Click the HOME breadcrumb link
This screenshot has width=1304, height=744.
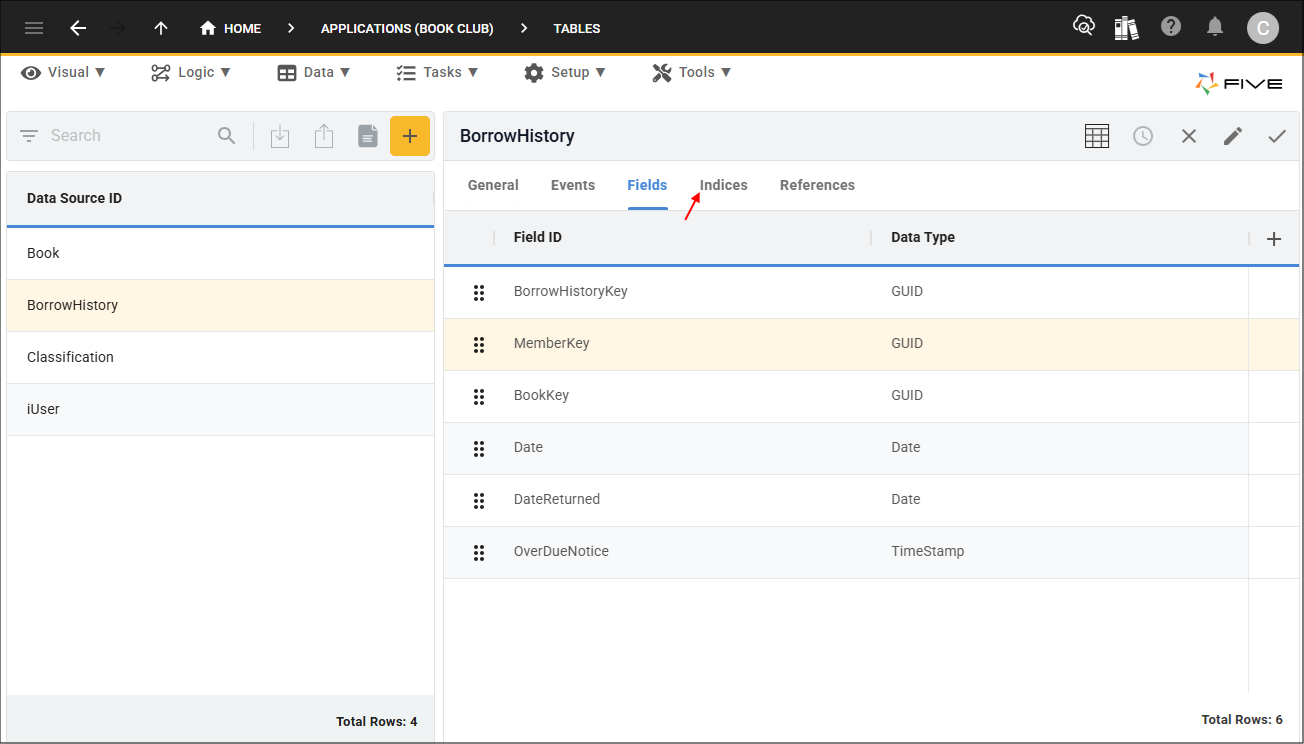(x=231, y=28)
